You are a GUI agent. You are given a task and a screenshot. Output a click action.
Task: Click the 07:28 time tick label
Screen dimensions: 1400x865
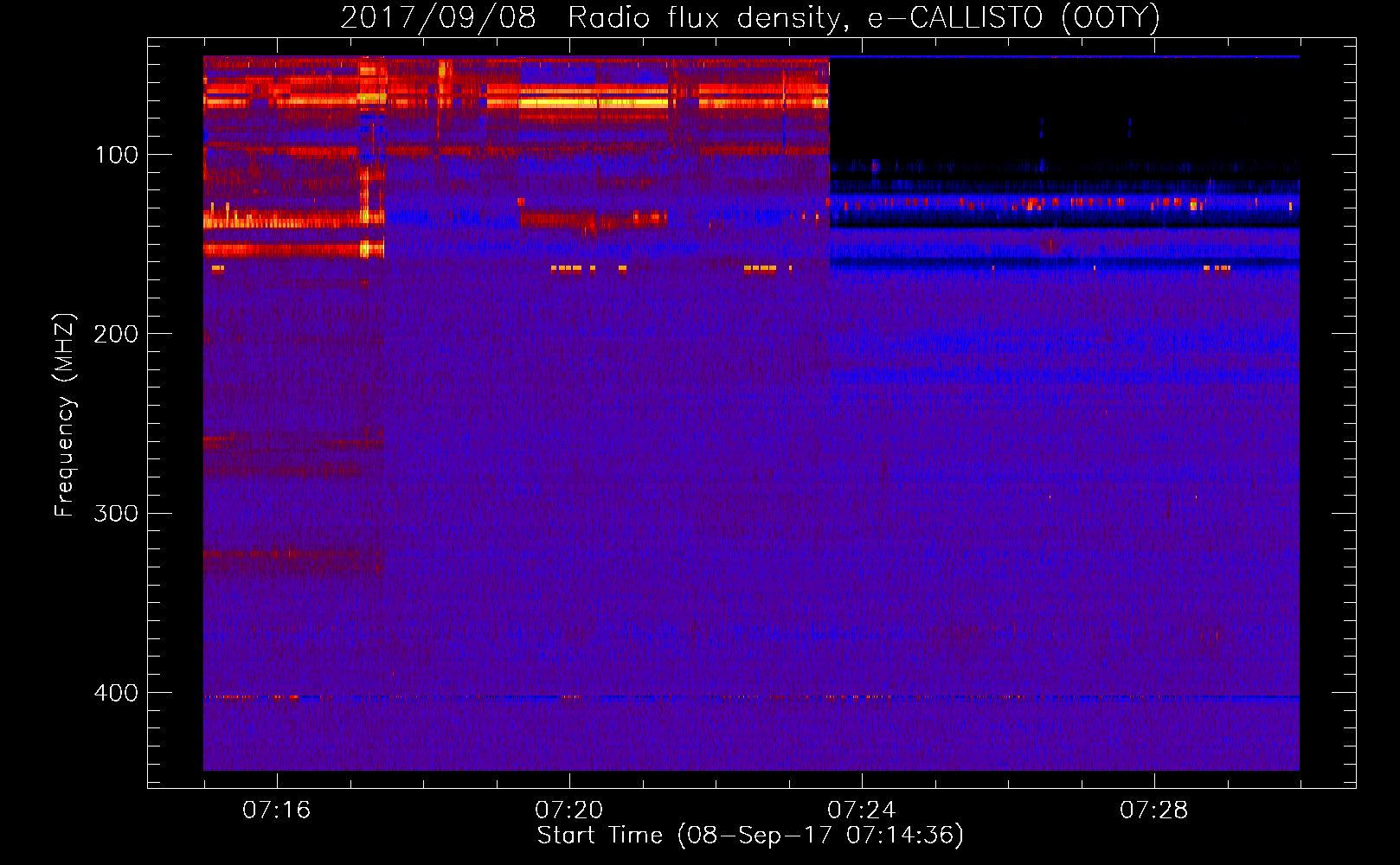(1154, 811)
